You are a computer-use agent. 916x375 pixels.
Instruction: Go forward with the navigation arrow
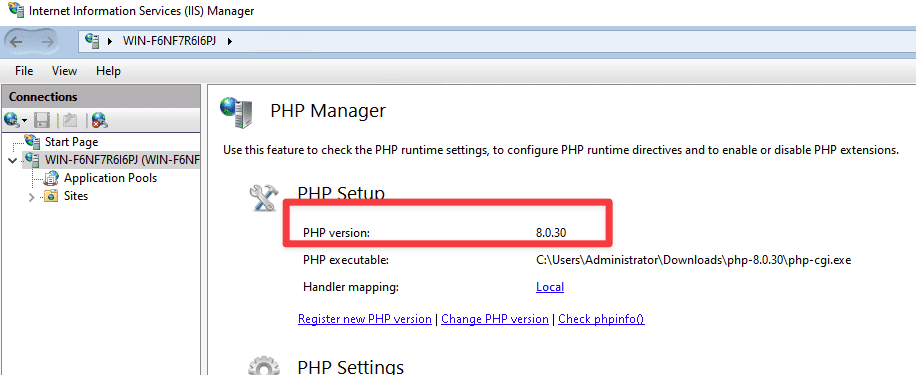click(x=47, y=41)
